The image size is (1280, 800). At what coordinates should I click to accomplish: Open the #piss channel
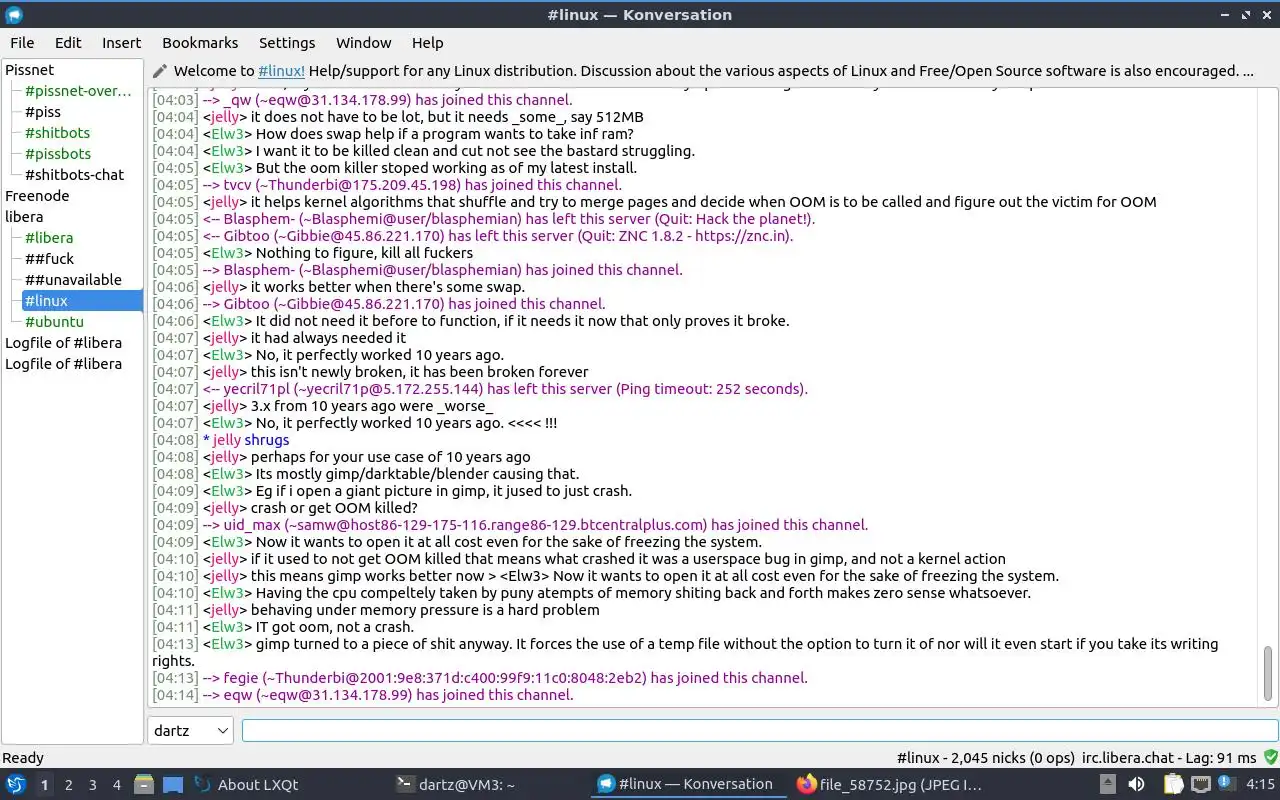coord(43,112)
